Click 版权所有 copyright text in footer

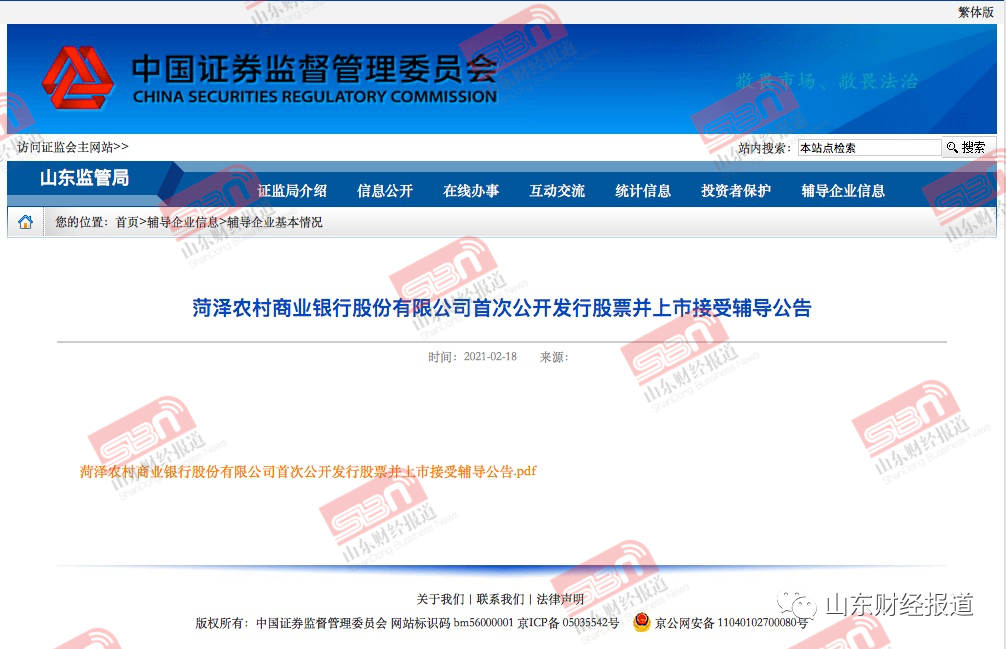[x=221, y=623]
